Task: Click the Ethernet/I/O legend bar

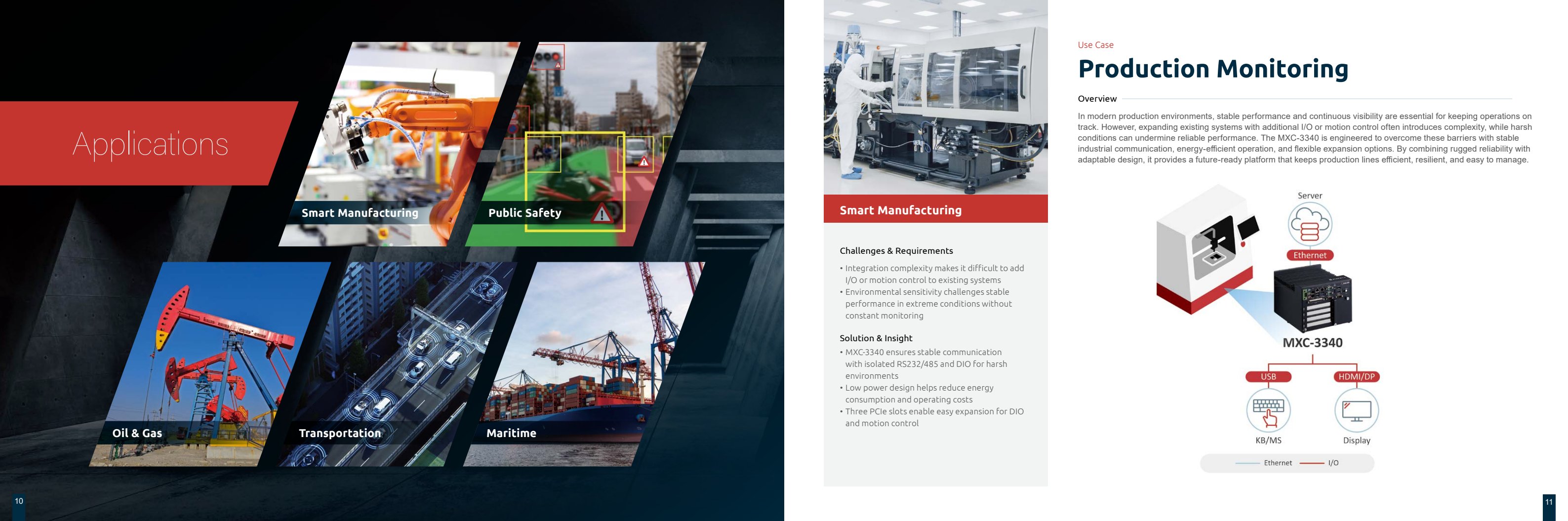Action: point(1287,463)
